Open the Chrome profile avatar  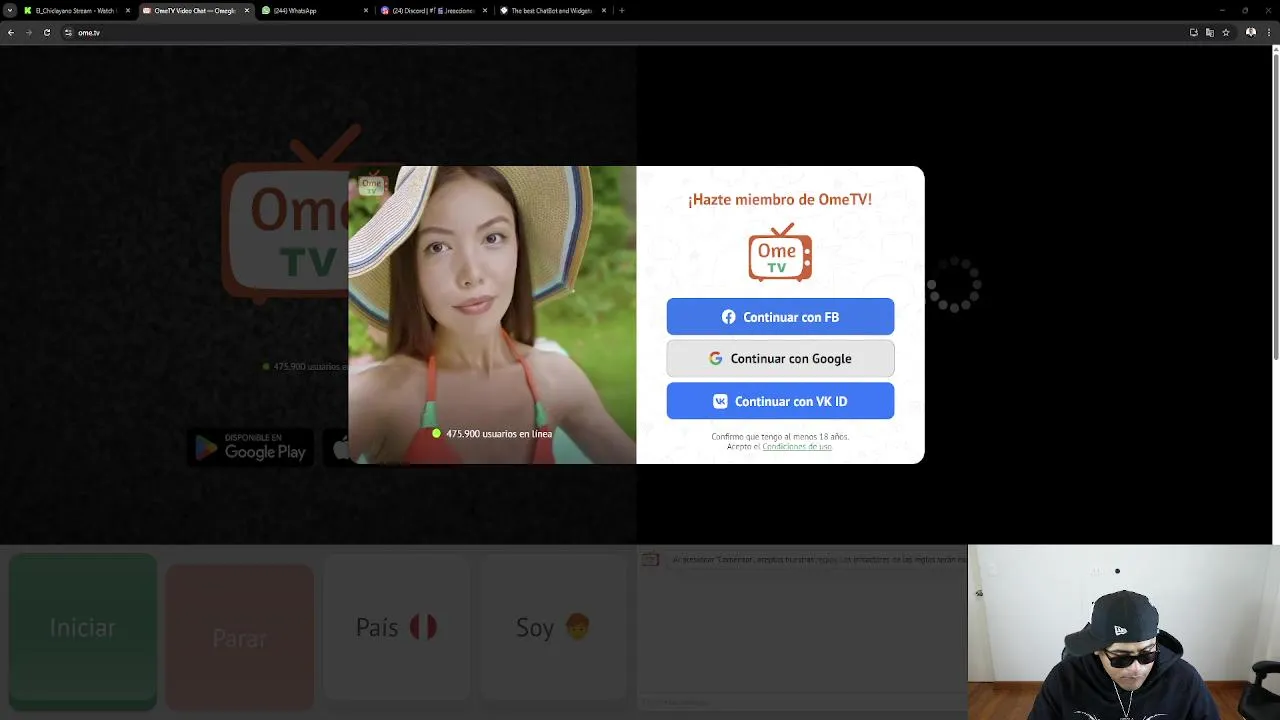(x=1251, y=32)
